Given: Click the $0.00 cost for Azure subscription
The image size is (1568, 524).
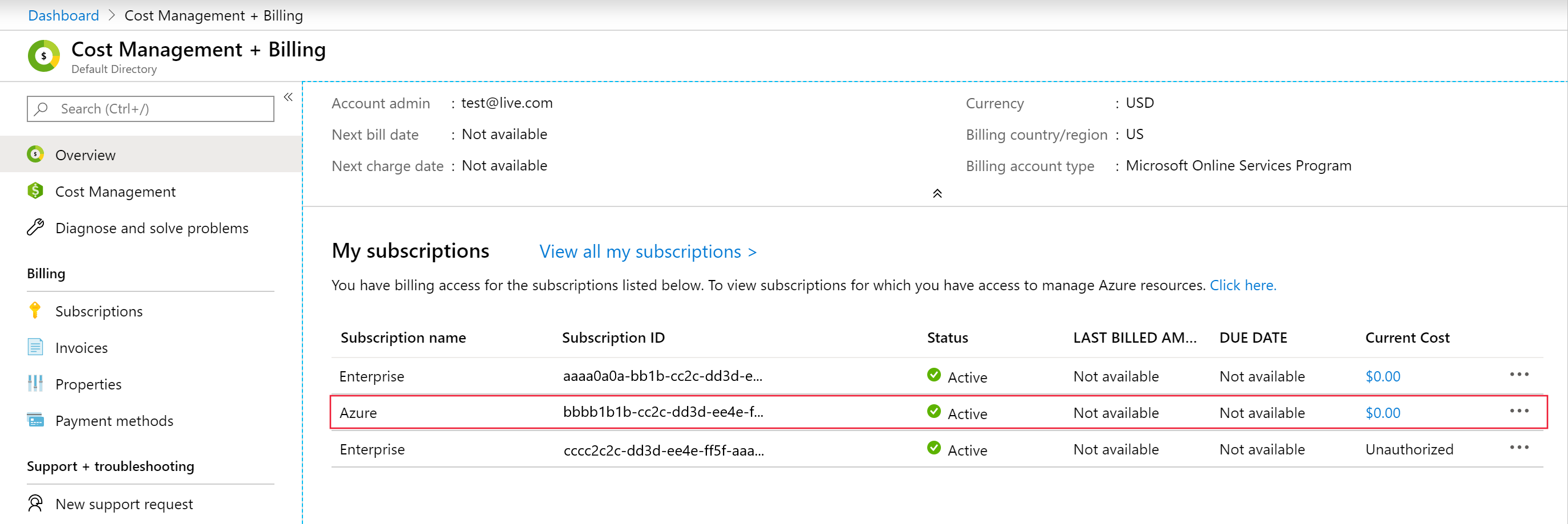Looking at the screenshot, I should click(x=1383, y=413).
